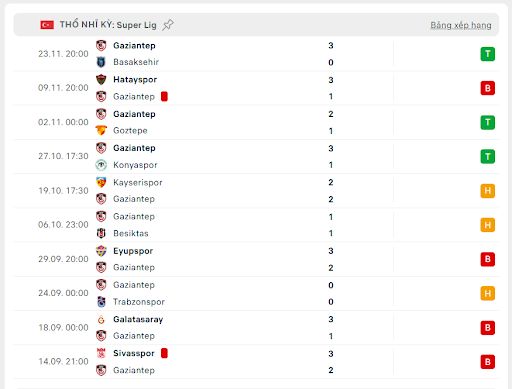Click the Goztepe team logo
This screenshot has width=512, height=389.
(101, 130)
